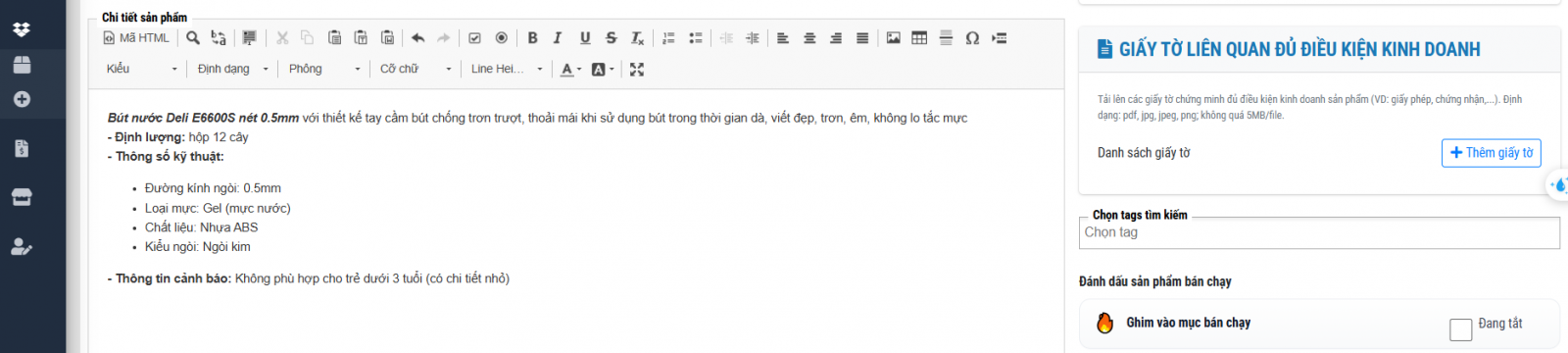Screen dimensions: 1568x353
Task: Click the 'Định lượng: hộp 12 cây' line
Action: coord(178,137)
